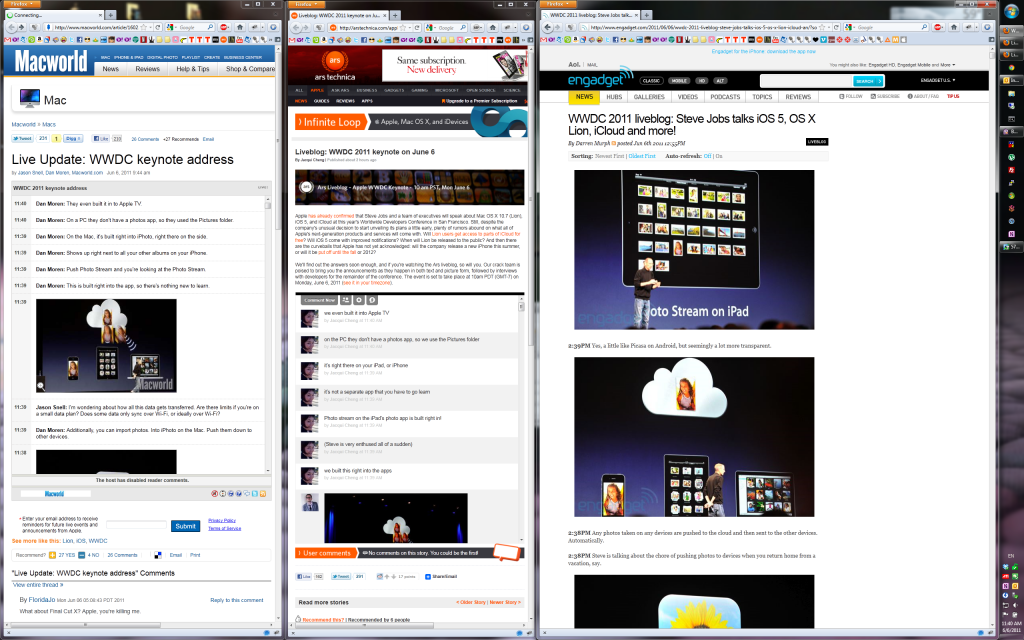This screenshot has height=640, width=1024.
Task: Open Aol MAIL icon in Engadget header
Action: click(592, 65)
